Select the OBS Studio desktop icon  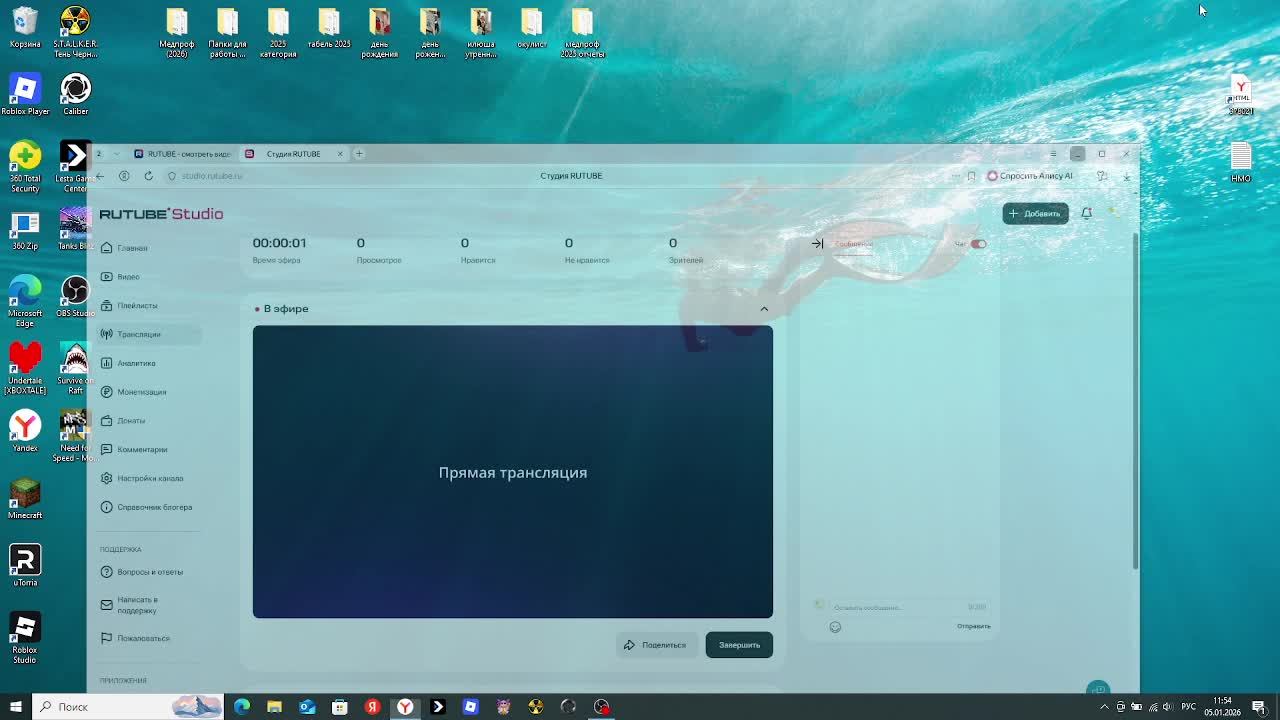75,297
